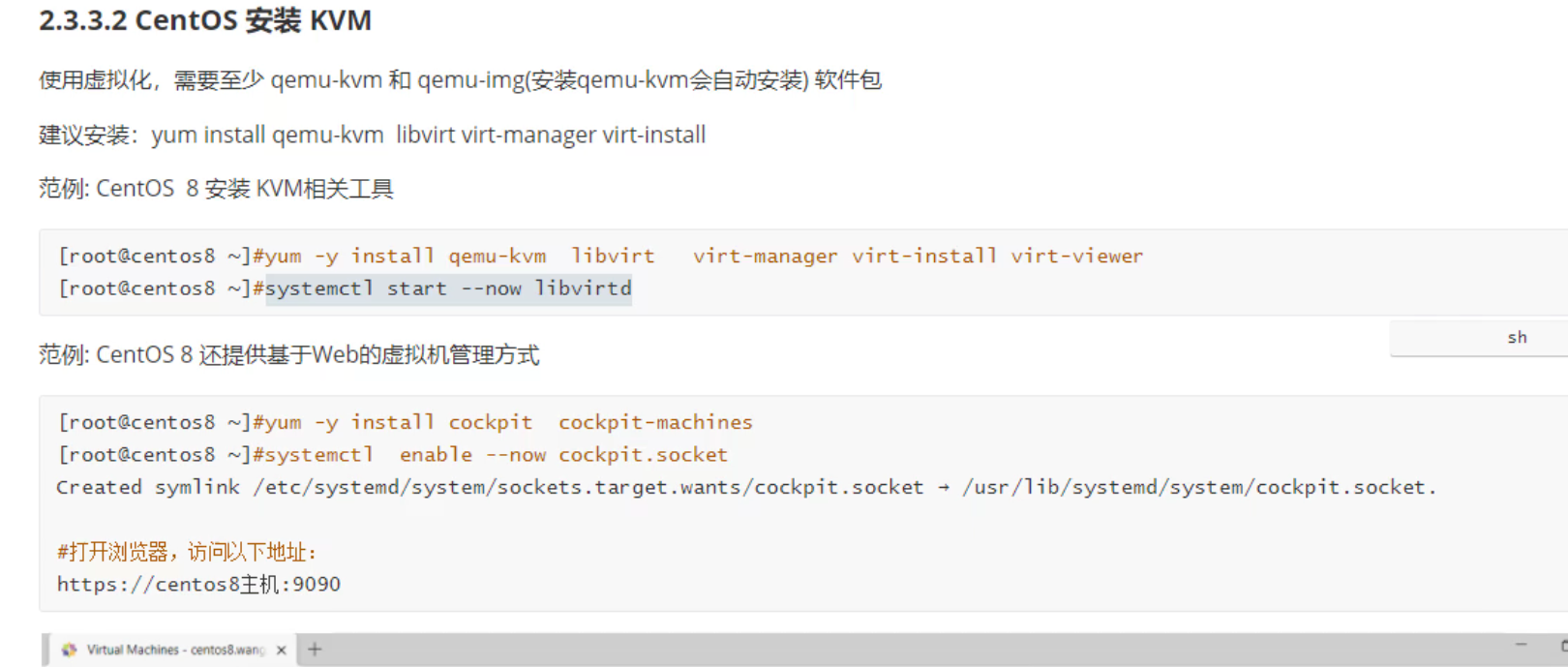
Task: Click the text '范例: CentOS 8 安装 KVM相关工具'
Action: click(x=216, y=189)
